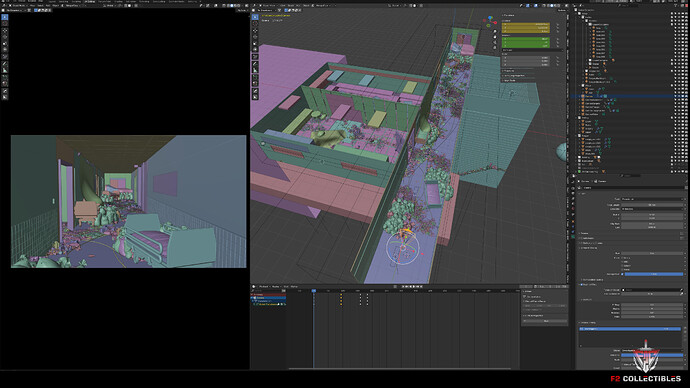This screenshot has width=690, height=388.
Task: Click the blue playhead marker in timeline
Action: tap(314, 291)
